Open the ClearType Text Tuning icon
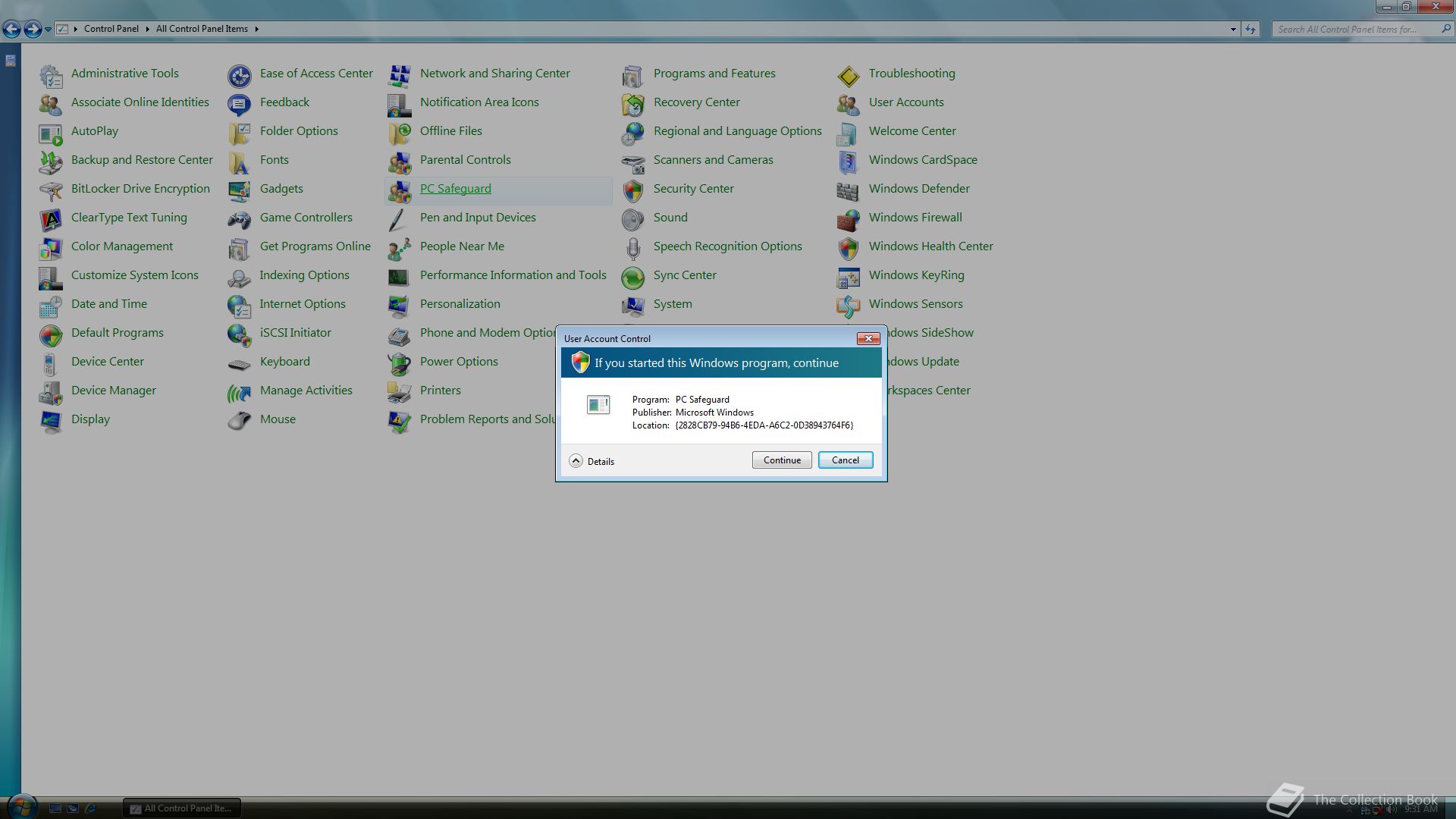Image resolution: width=1456 pixels, height=819 pixels. point(51,219)
